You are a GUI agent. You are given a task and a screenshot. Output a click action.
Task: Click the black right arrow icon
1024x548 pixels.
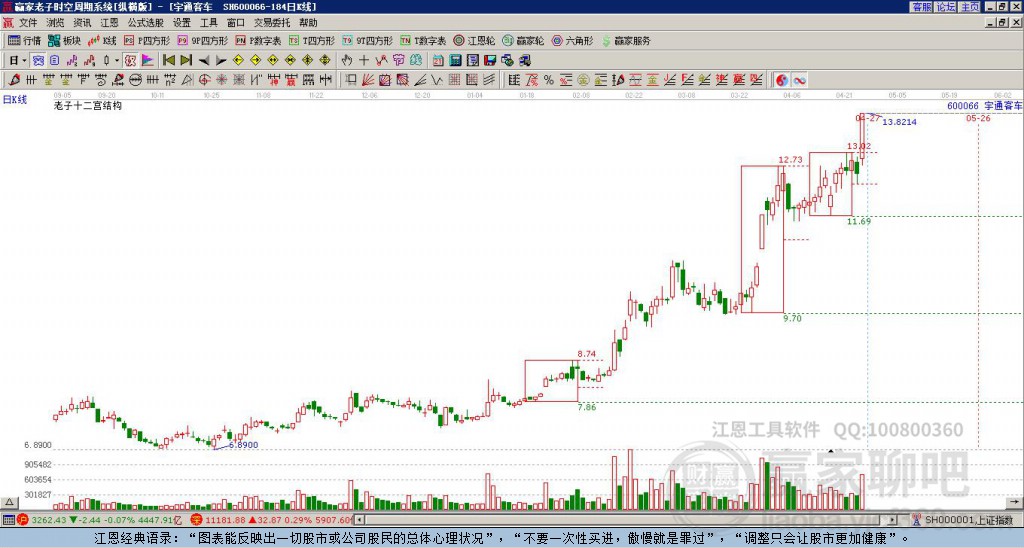click(221, 61)
